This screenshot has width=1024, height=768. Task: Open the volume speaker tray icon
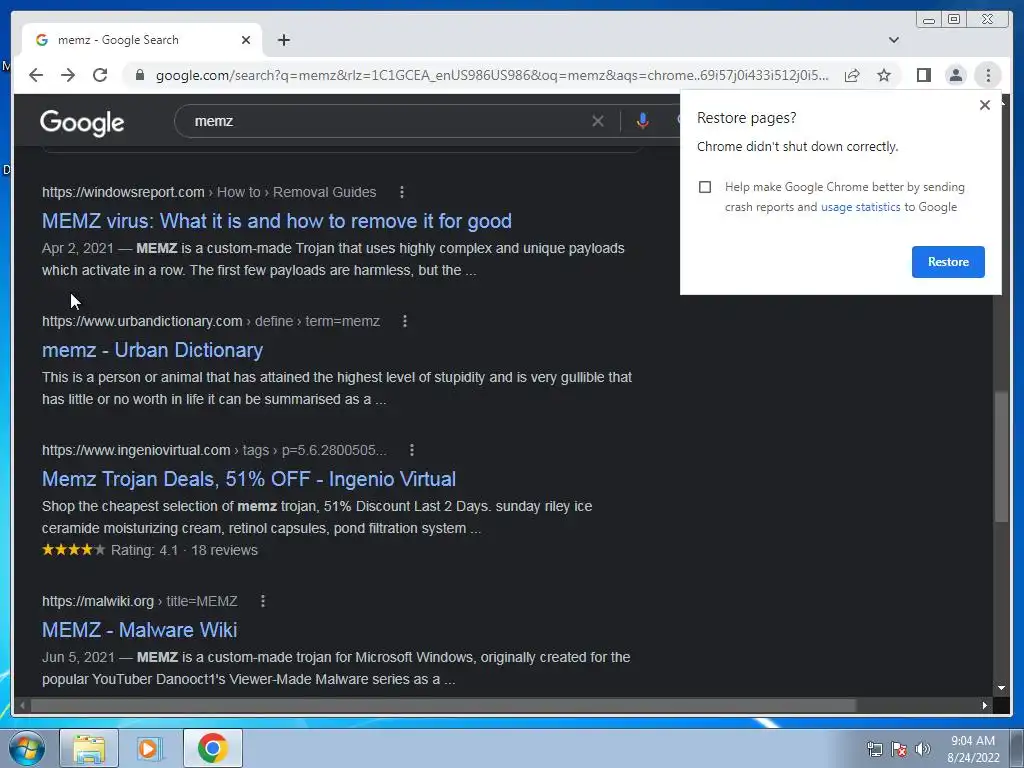(923, 749)
